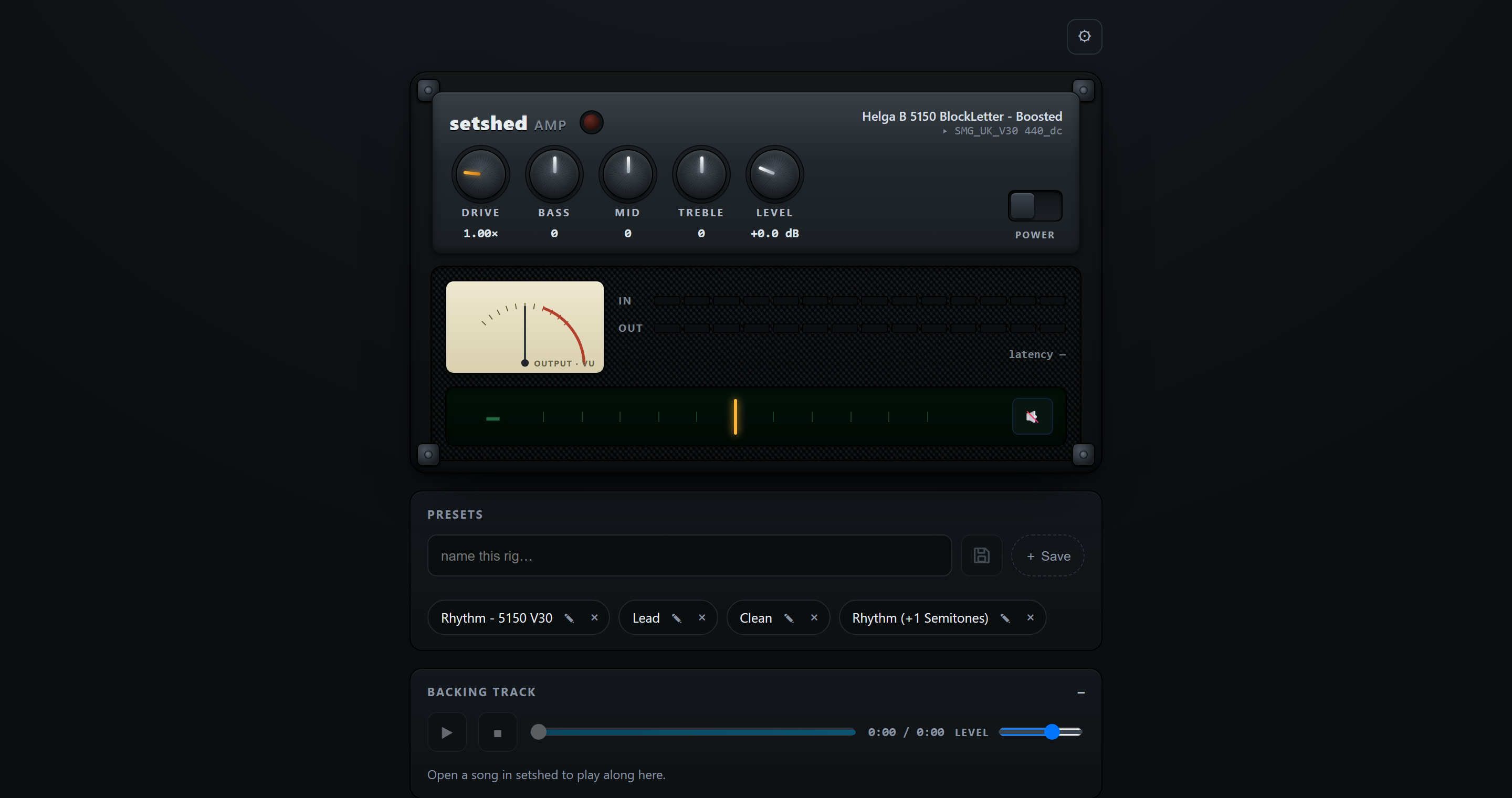Click the 'latency —' readout
1512x798 pixels.
[x=1036, y=354]
